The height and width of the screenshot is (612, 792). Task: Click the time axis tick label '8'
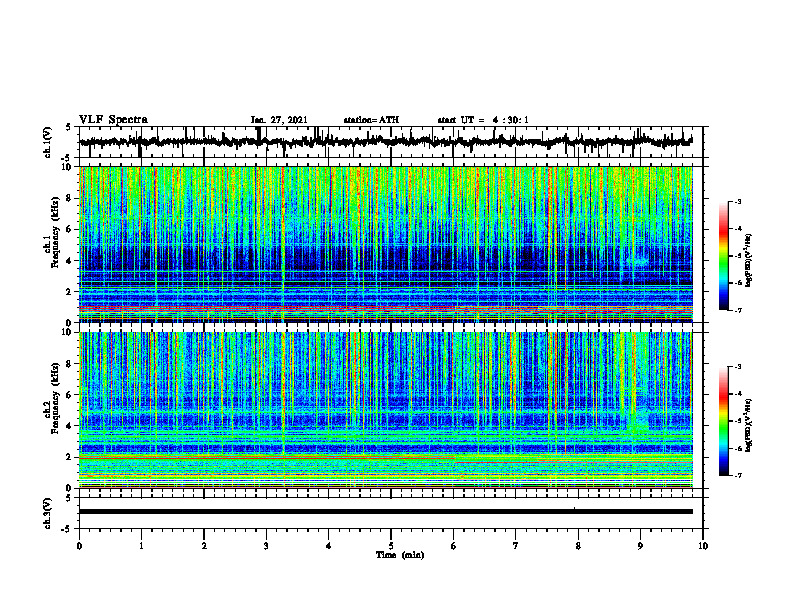coord(578,546)
